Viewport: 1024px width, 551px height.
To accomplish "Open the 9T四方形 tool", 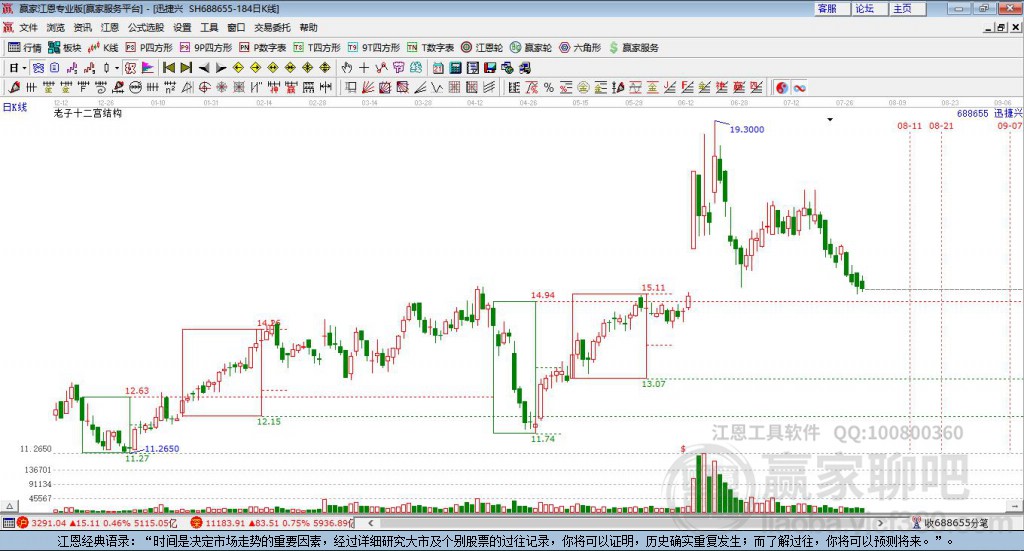I will 374,48.
